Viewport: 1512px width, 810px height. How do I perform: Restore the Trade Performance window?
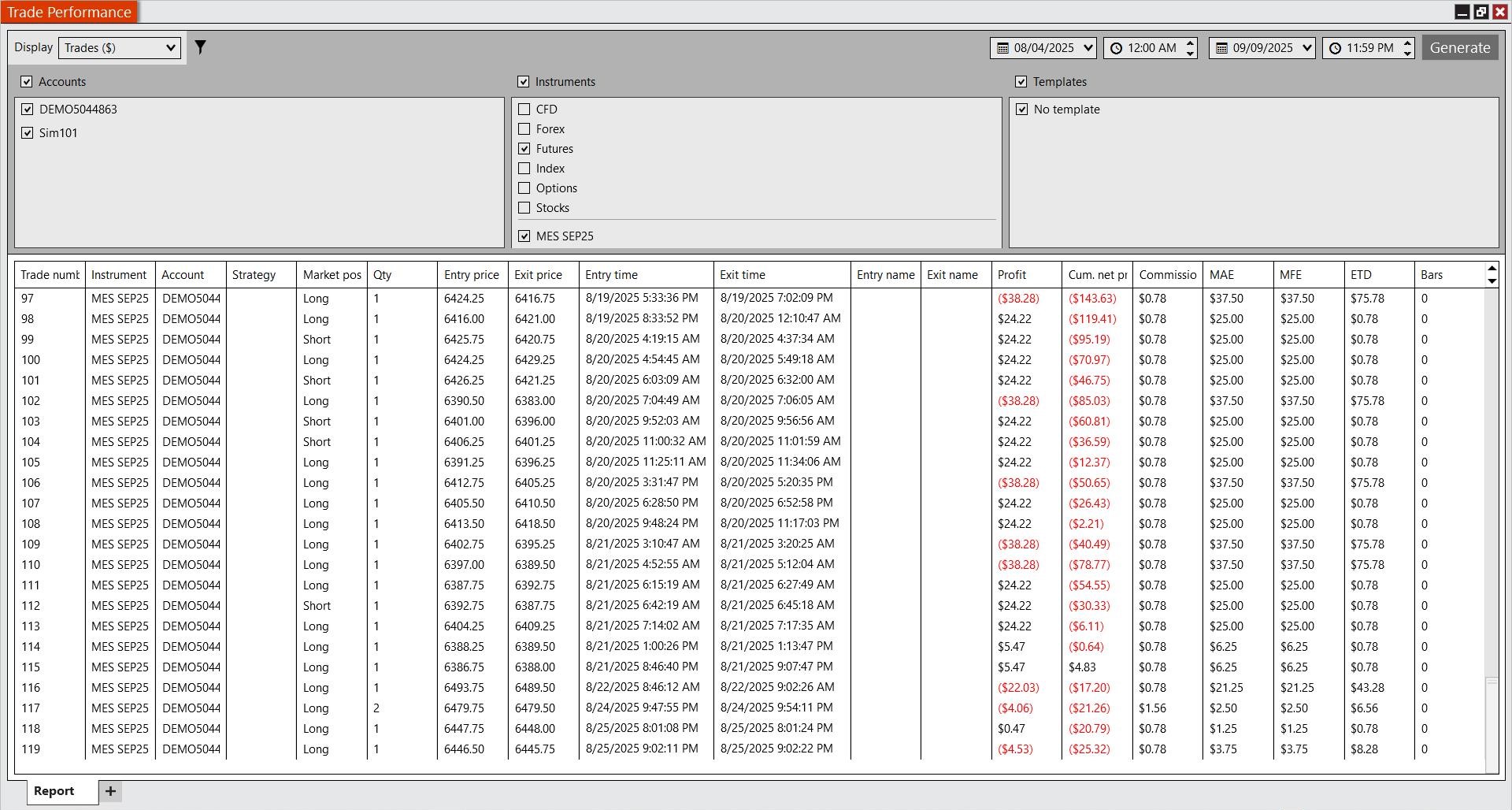pos(1481,12)
